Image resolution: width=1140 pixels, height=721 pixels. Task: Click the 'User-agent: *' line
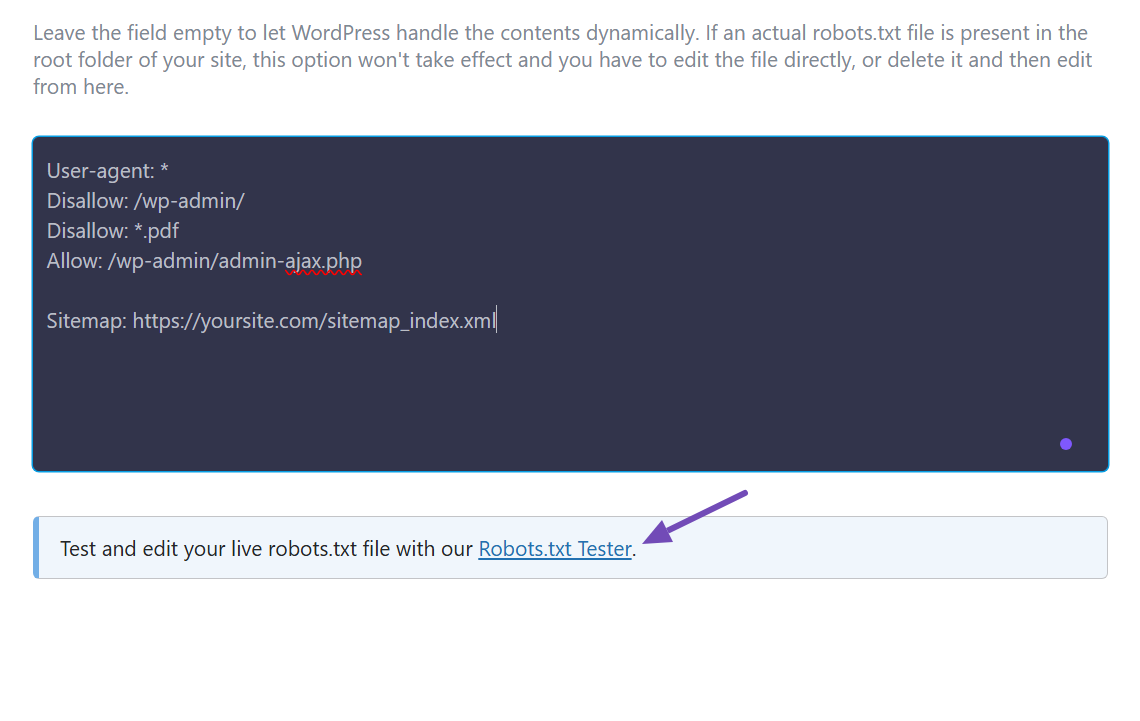(108, 171)
